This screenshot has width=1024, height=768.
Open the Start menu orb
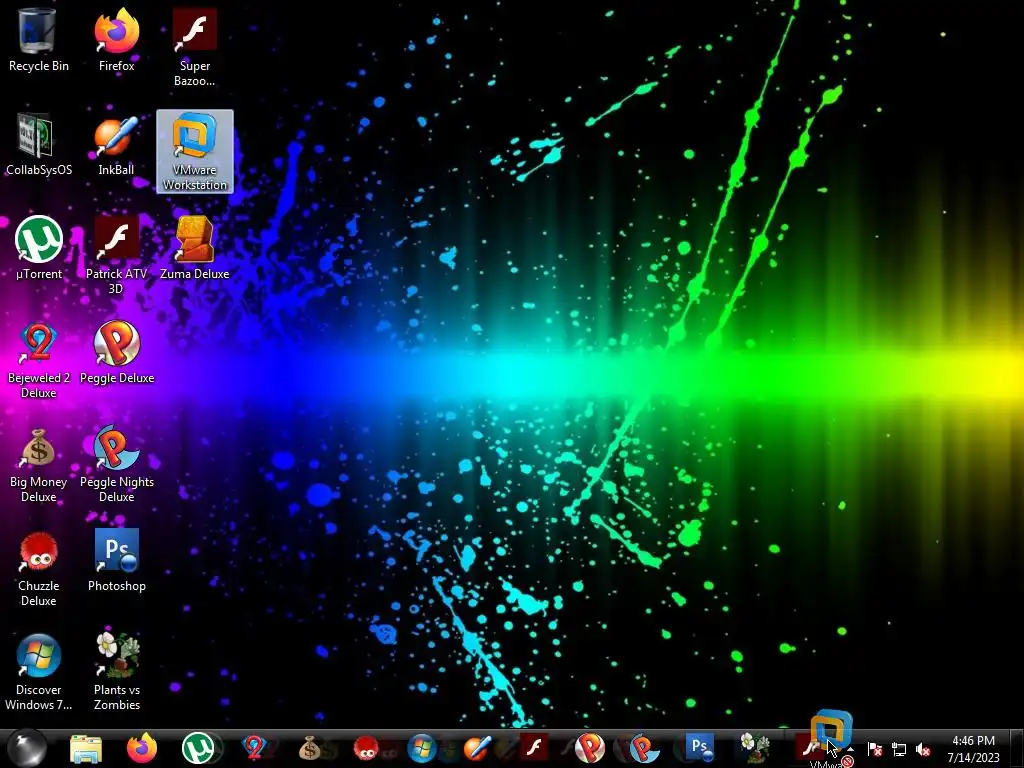(27, 748)
